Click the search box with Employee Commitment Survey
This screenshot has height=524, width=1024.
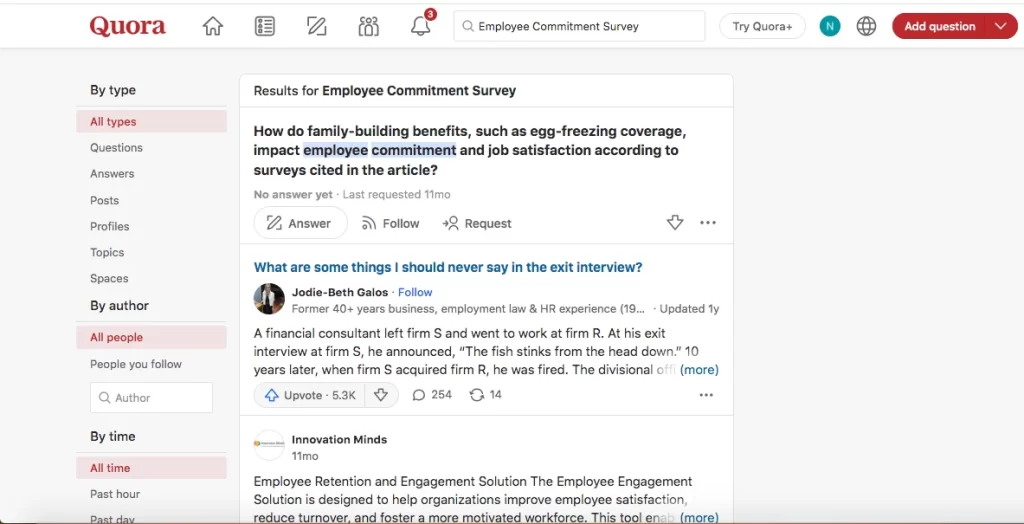579,26
